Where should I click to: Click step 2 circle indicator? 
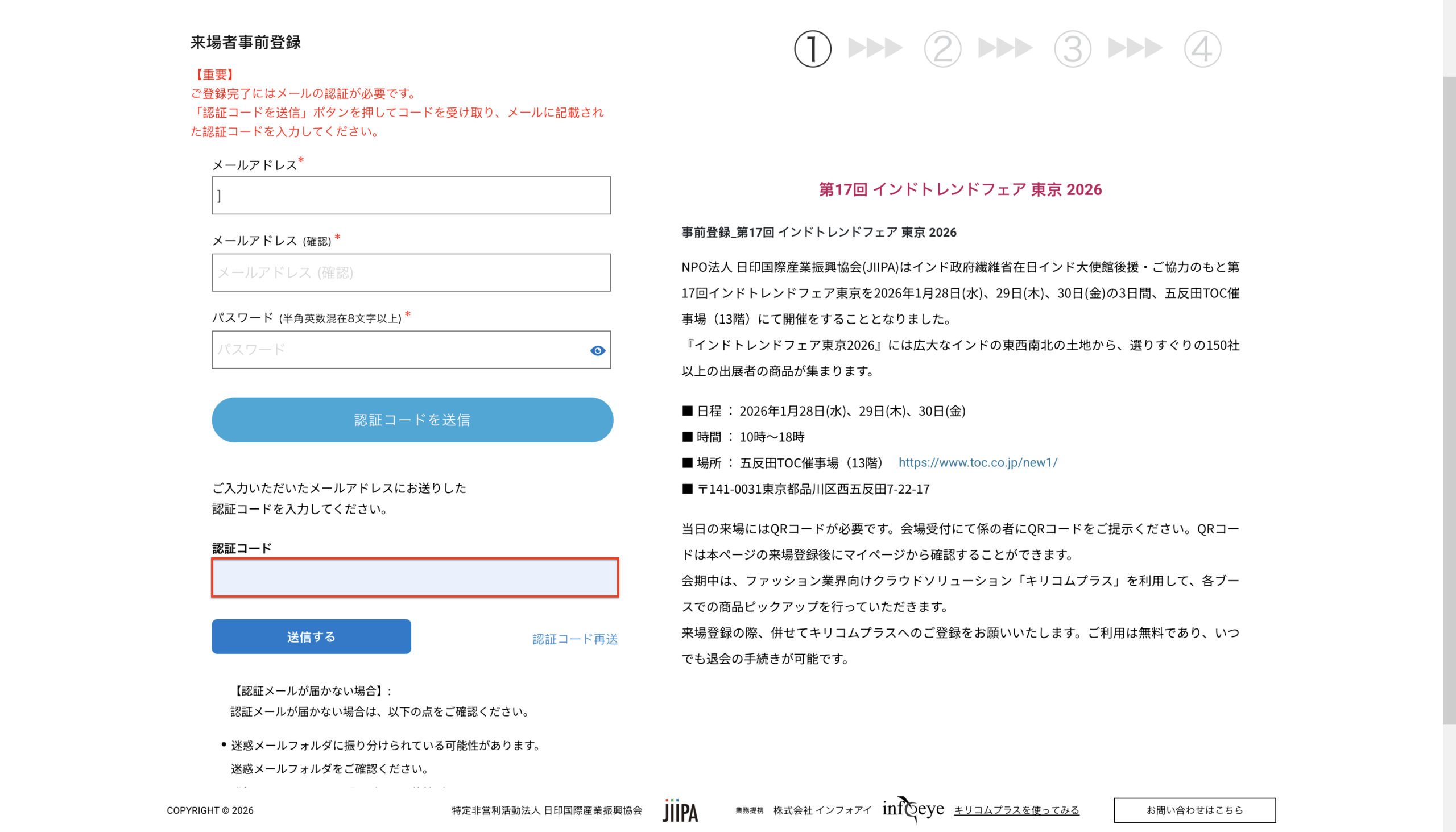tap(942, 48)
